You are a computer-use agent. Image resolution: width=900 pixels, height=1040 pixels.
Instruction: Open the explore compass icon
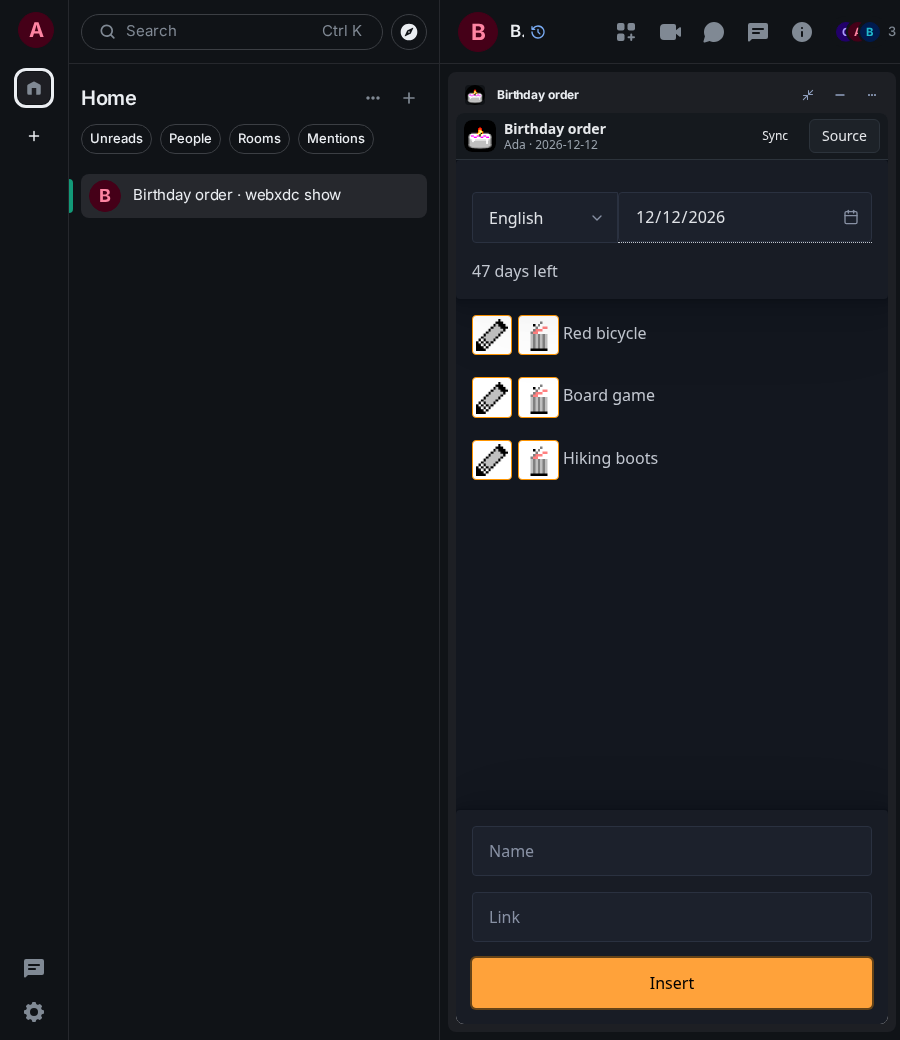coord(409,32)
